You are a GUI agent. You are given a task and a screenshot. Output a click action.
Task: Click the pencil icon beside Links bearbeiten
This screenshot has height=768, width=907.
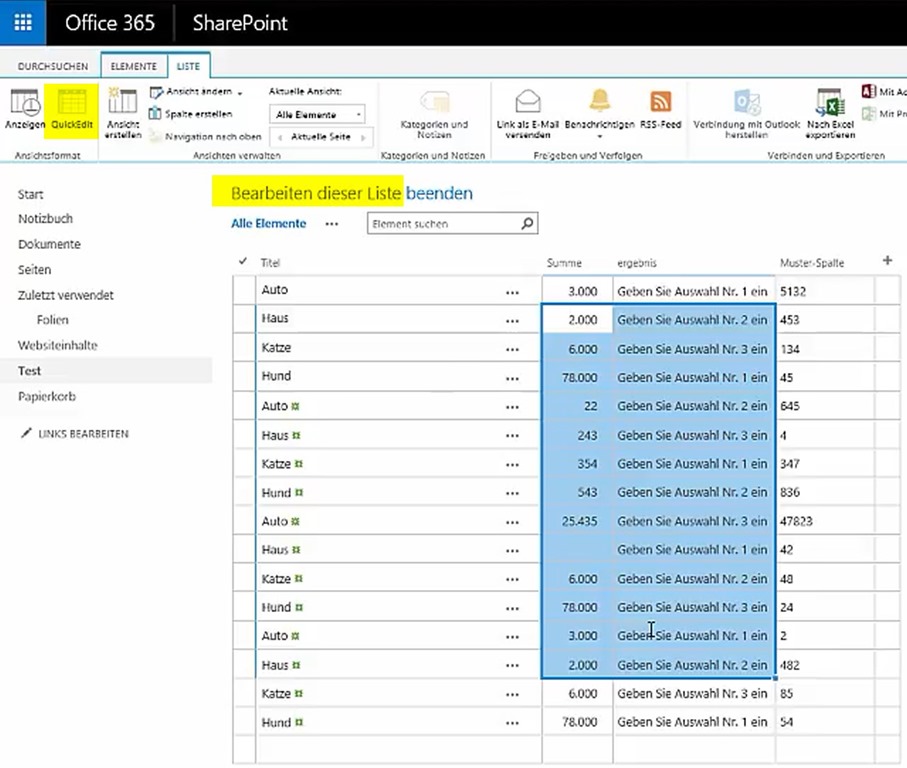tap(26, 433)
